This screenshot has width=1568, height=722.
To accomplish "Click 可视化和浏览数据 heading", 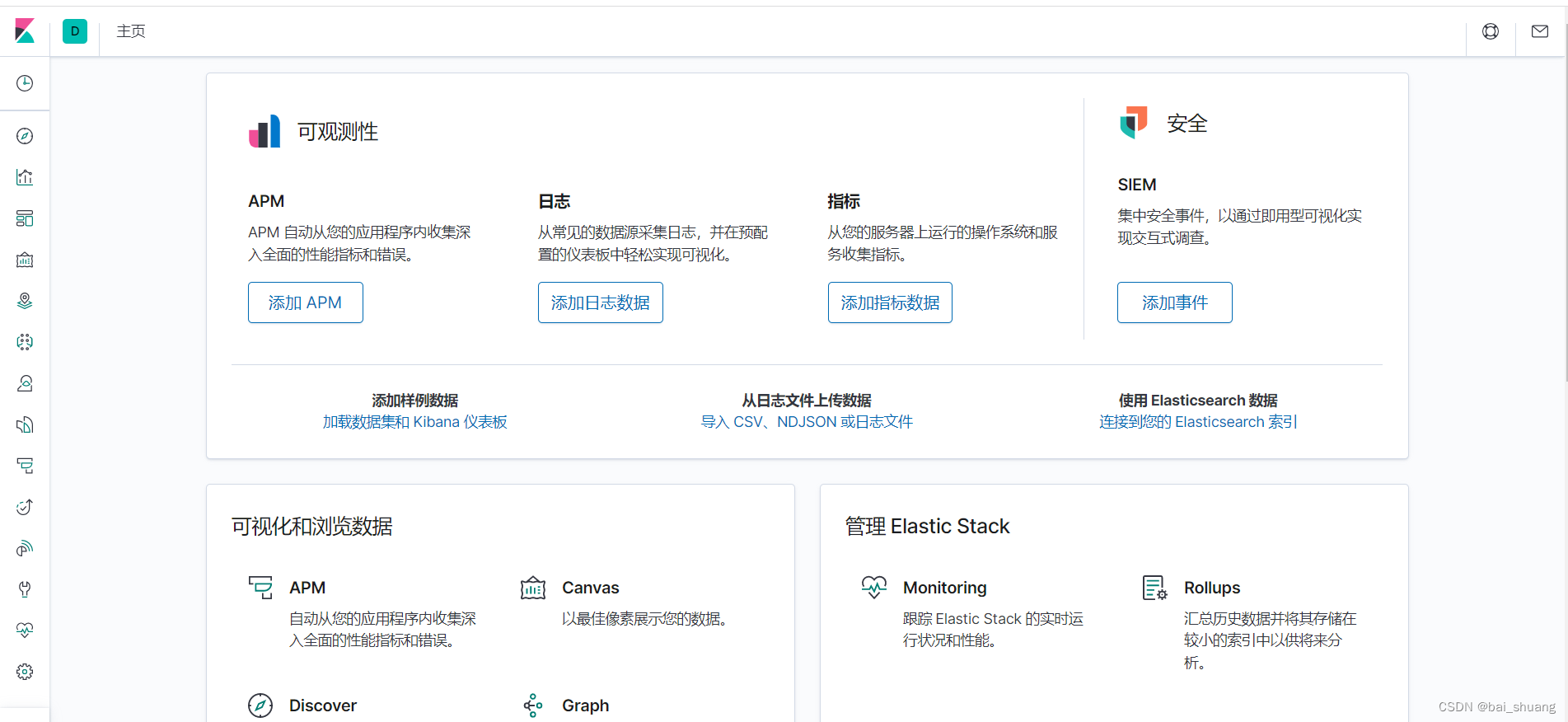I will (x=312, y=527).
